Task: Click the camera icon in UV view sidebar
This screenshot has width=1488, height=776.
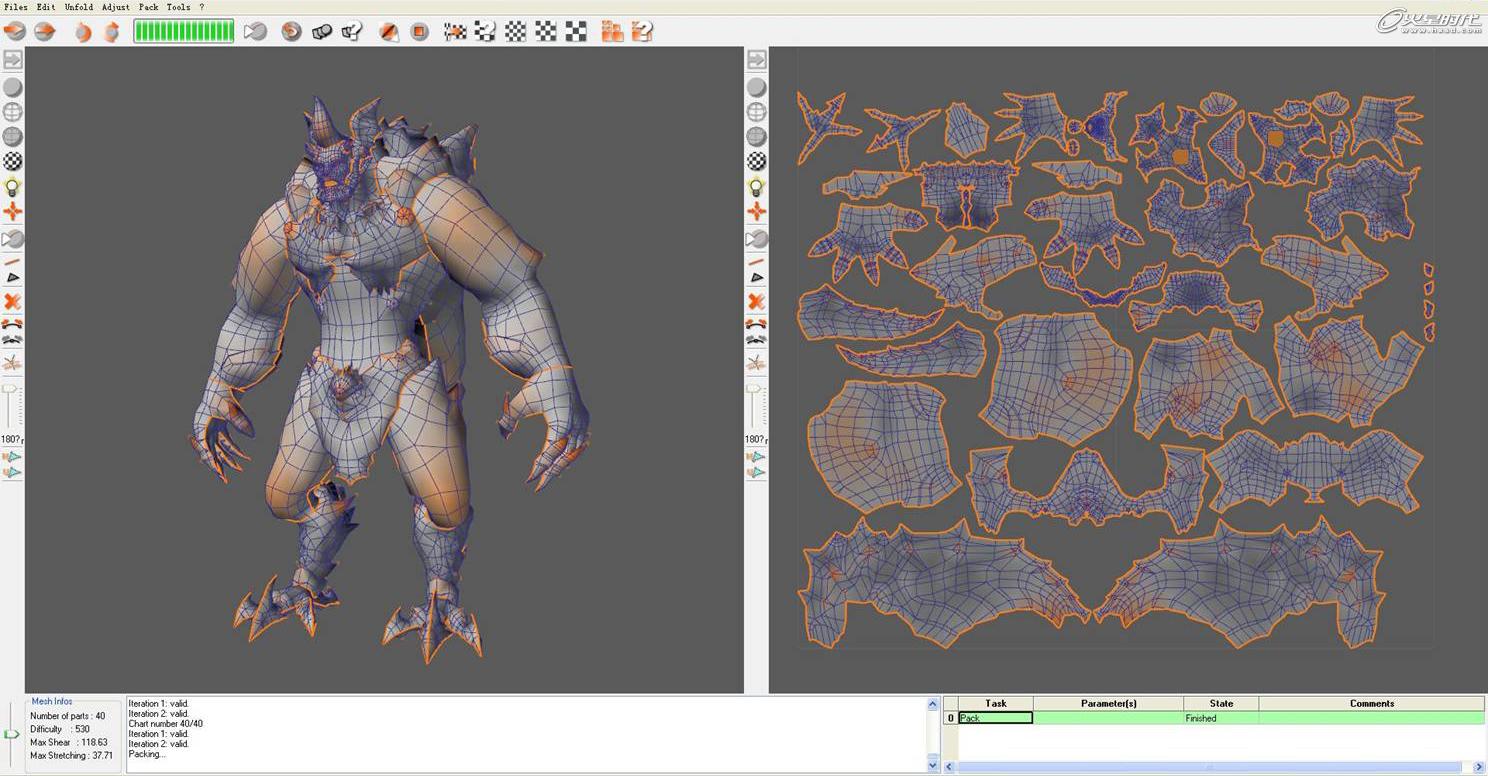Action: coord(757,239)
